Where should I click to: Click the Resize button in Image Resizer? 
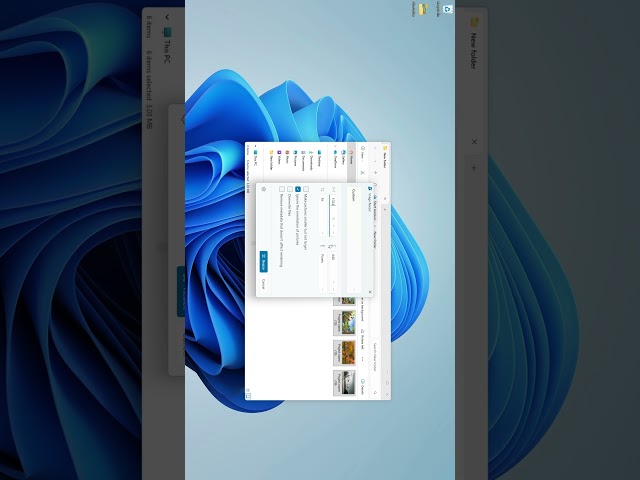[x=264, y=261]
